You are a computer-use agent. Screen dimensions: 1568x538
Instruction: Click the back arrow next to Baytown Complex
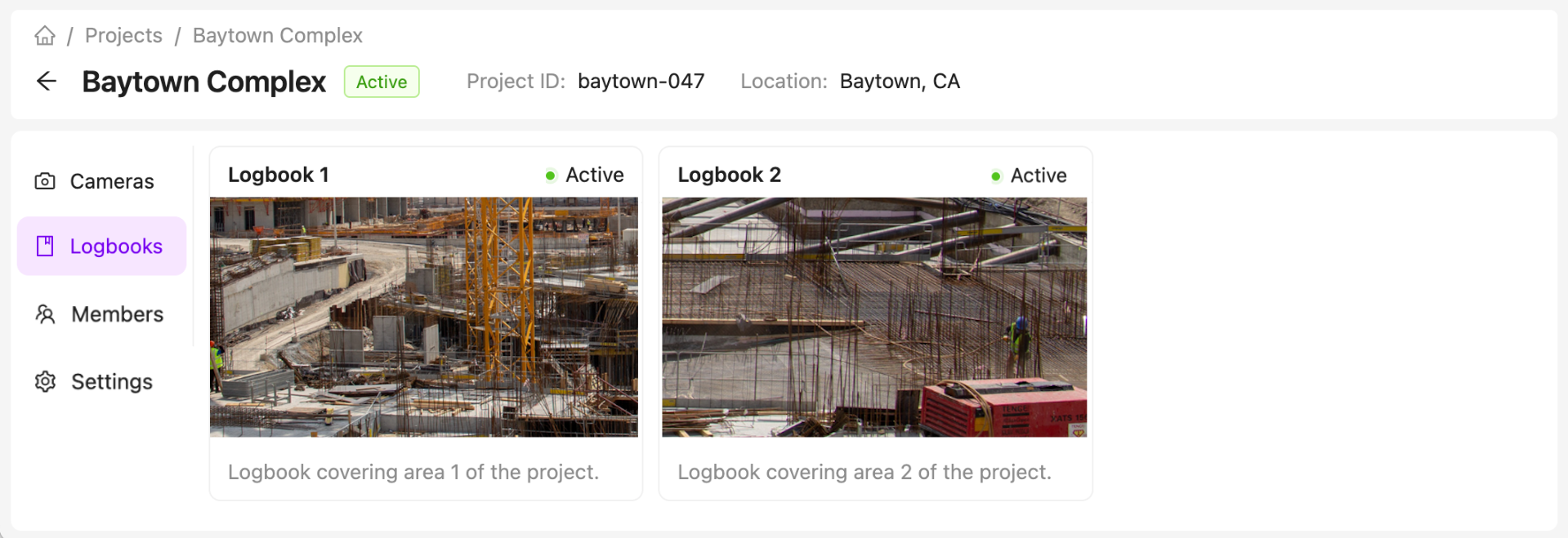(47, 81)
